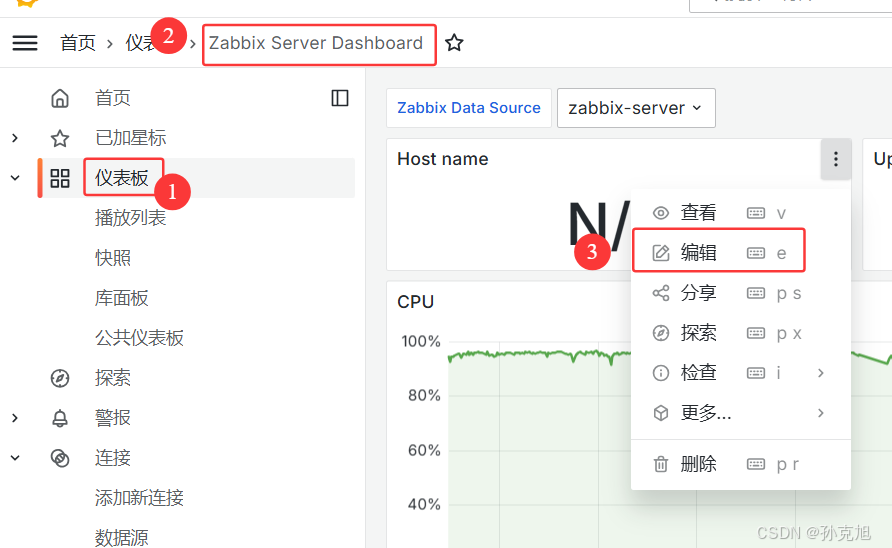Click the alerting bell icon

pyautogui.click(x=60, y=418)
